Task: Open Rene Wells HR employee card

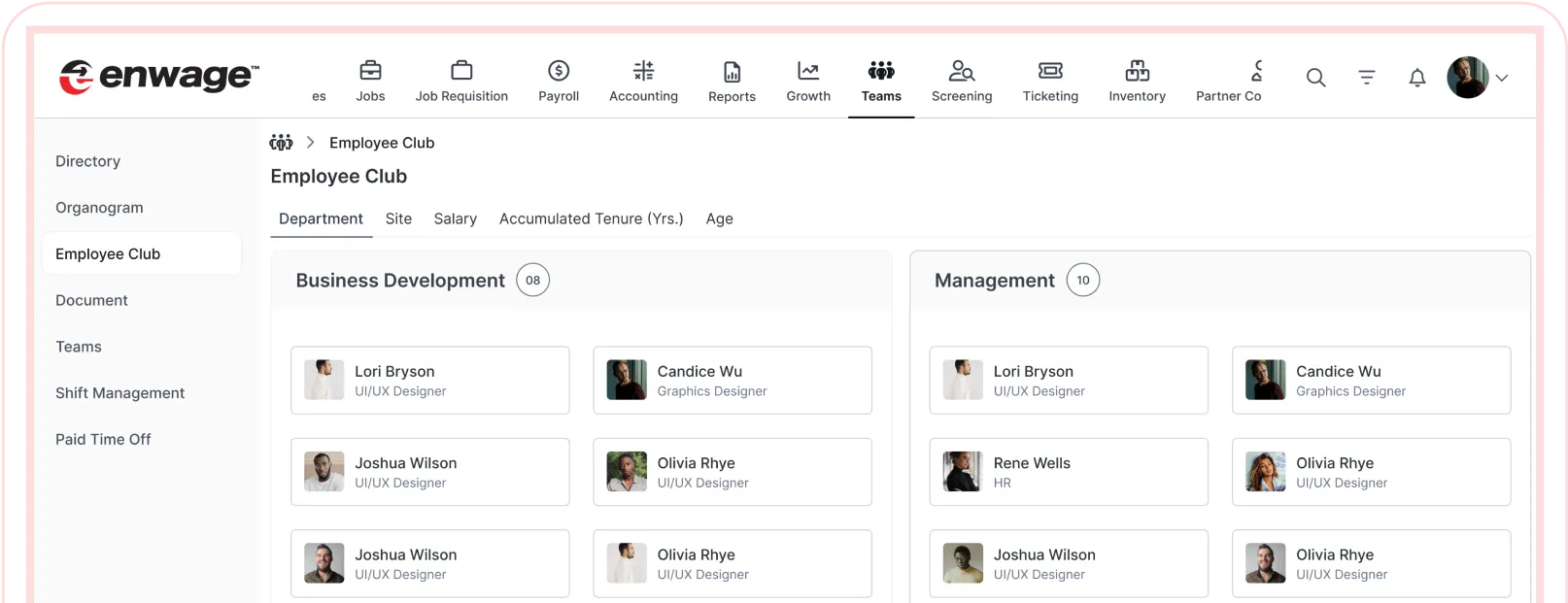Action: tap(1068, 472)
